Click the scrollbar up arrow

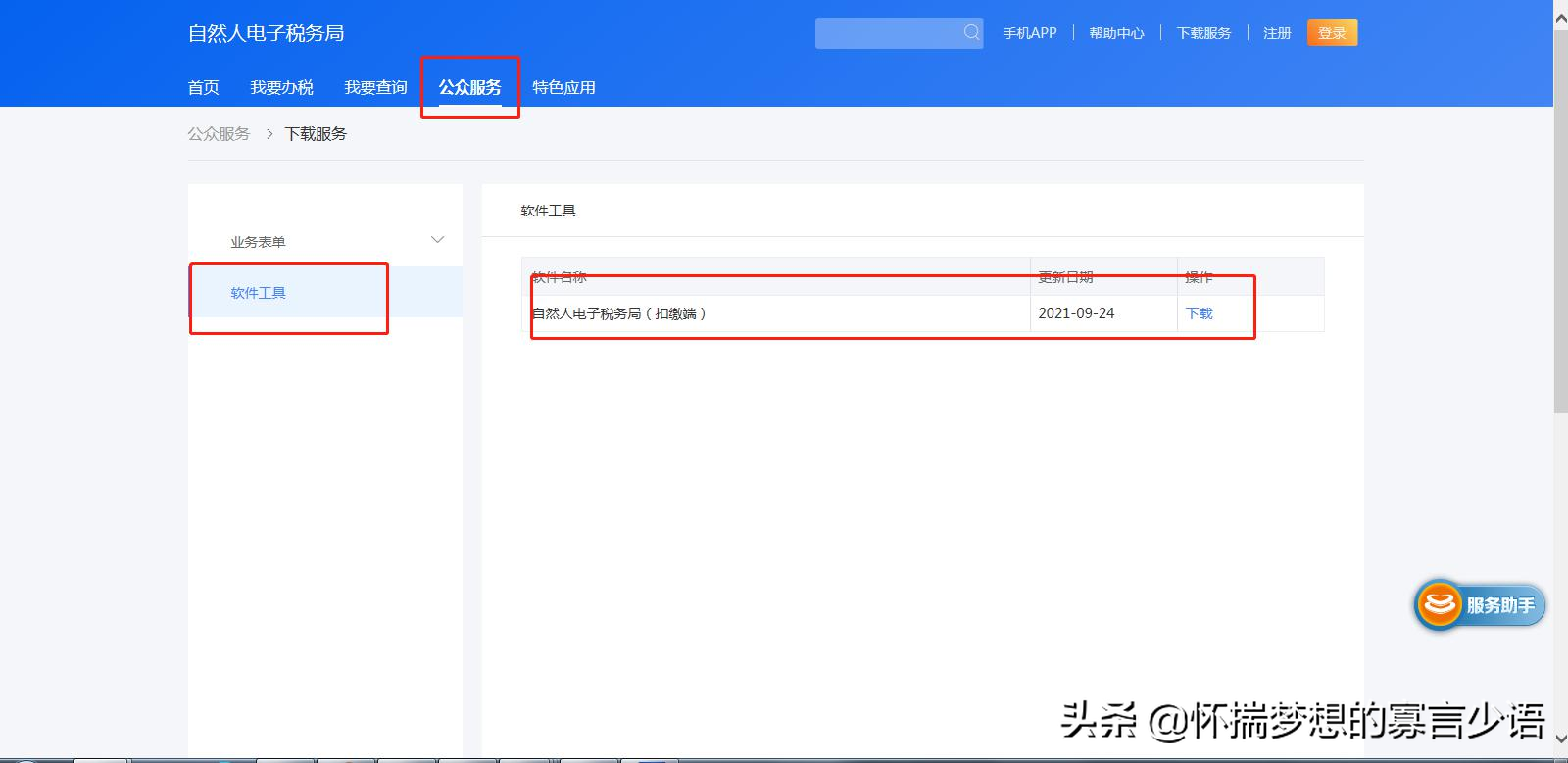[1560, 17]
